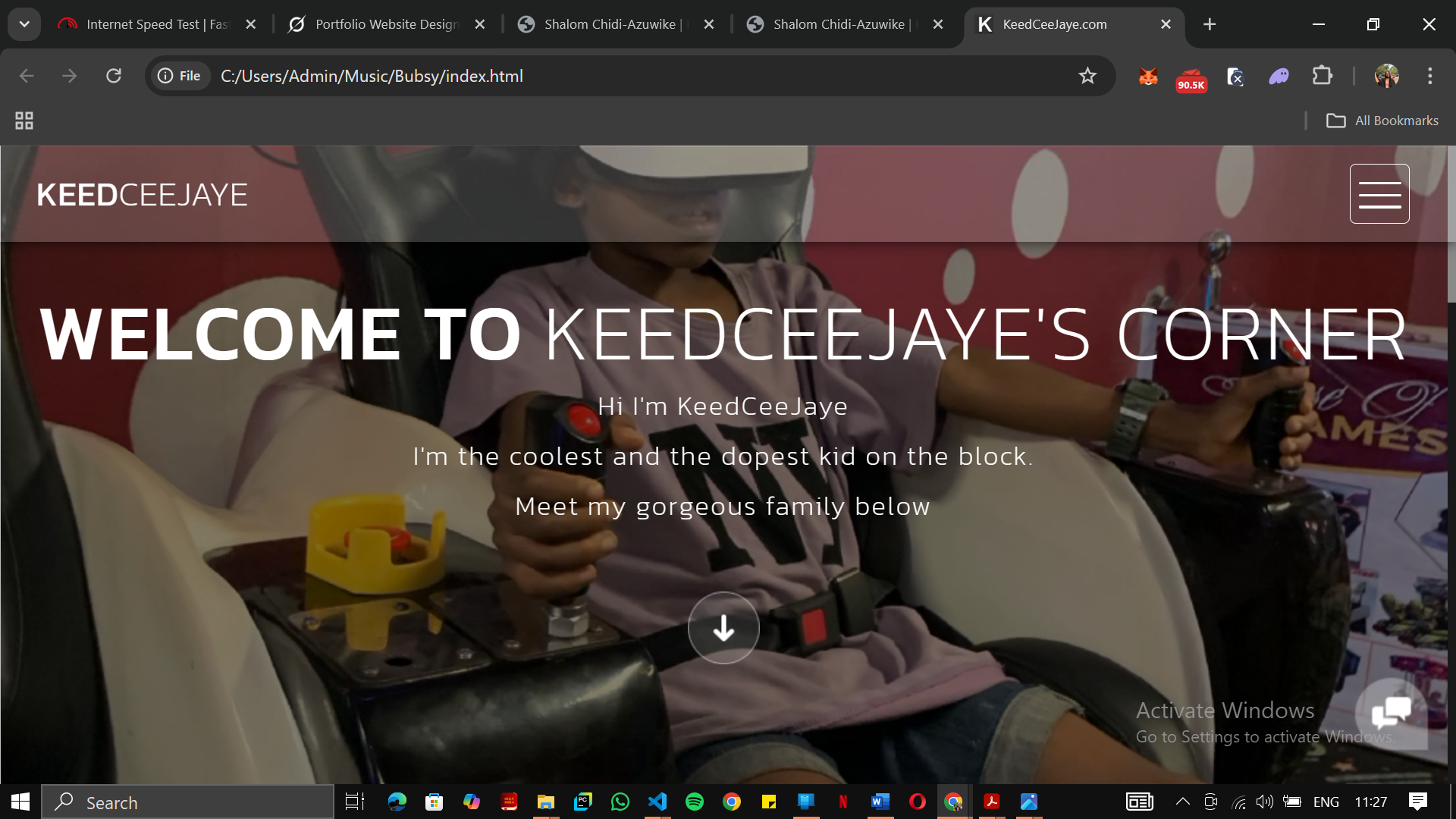Open a new browser tab
1456x819 pixels.
[1210, 24]
